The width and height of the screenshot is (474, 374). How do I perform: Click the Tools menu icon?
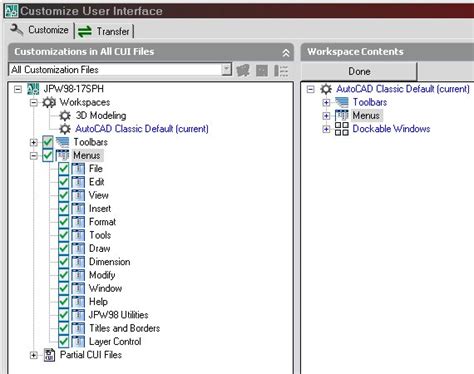click(x=78, y=235)
